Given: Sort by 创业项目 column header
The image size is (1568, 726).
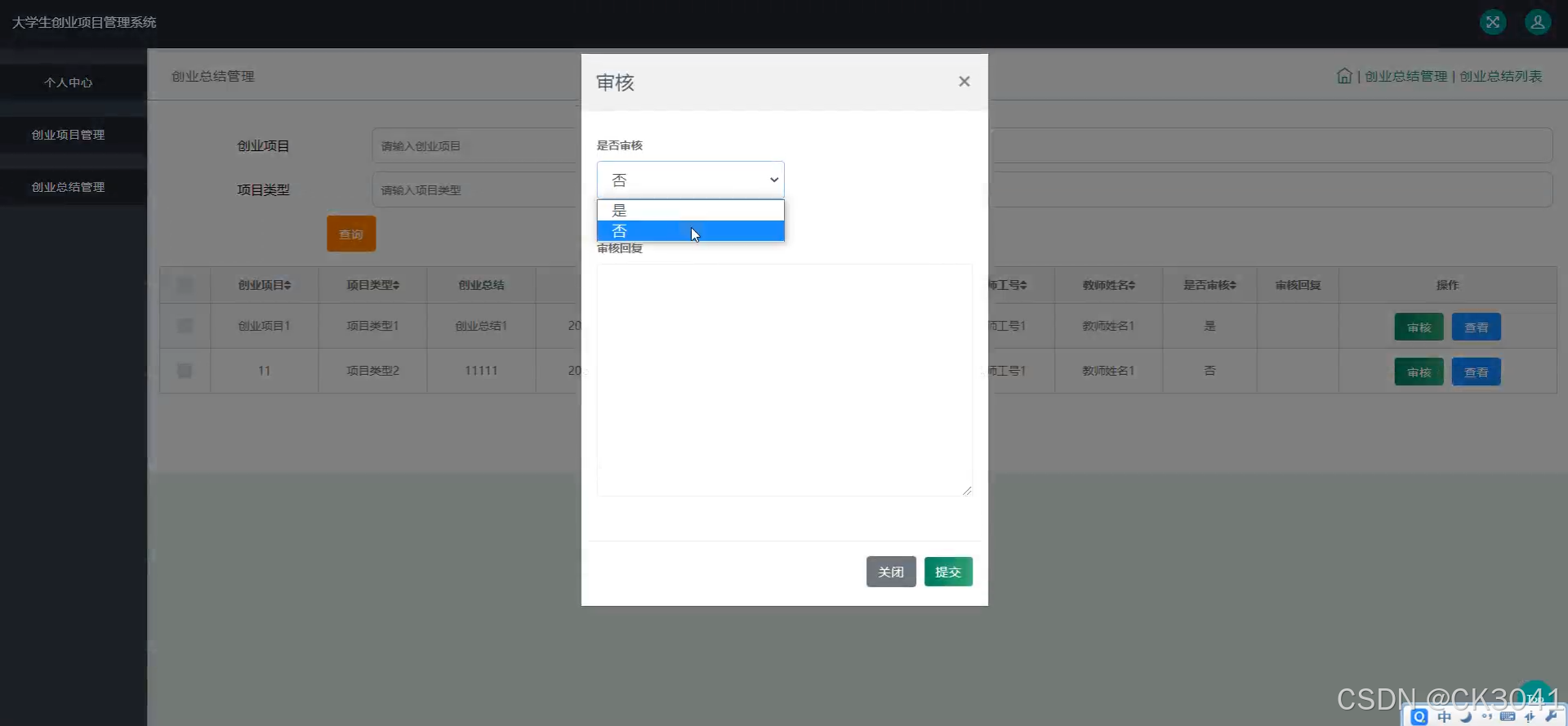Looking at the screenshot, I should (265, 285).
